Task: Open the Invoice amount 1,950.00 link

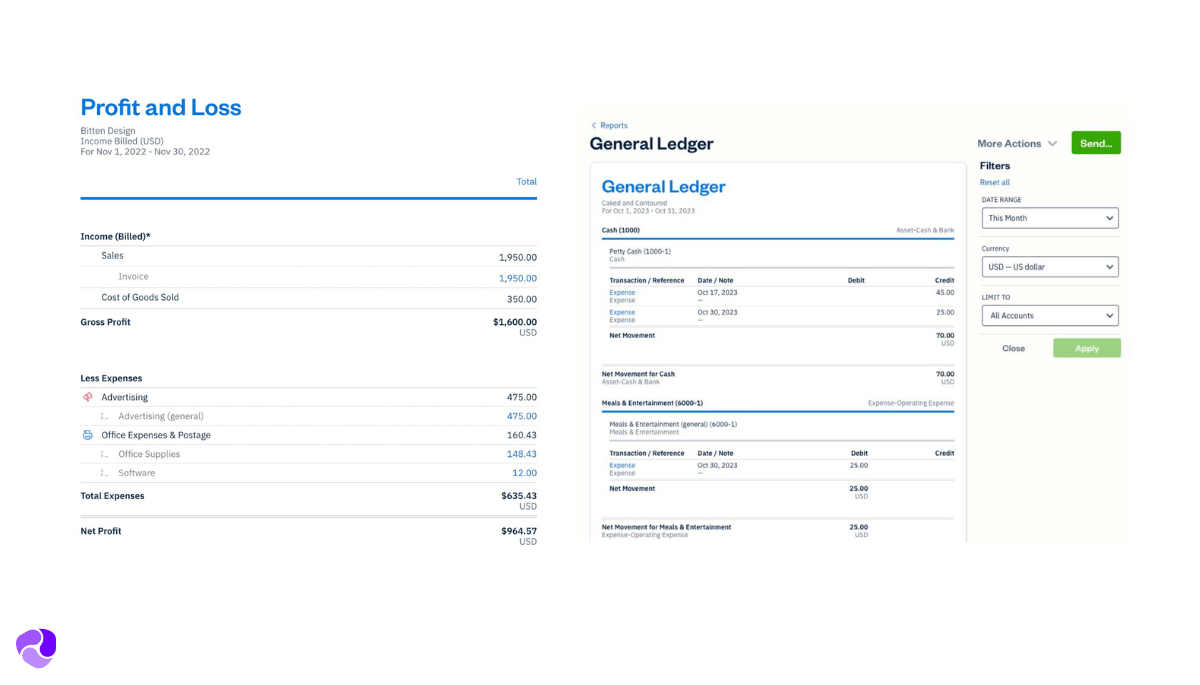Action: point(517,278)
